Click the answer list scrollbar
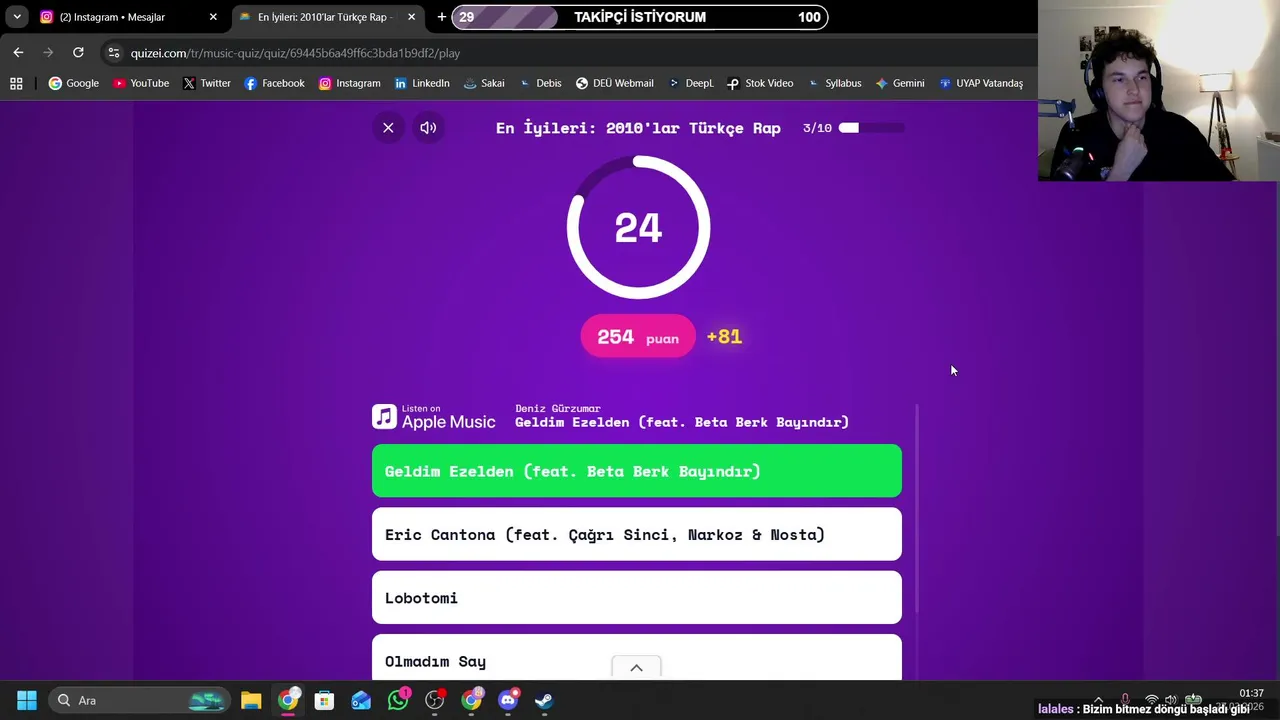This screenshot has width=1280, height=720. (916, 510)
